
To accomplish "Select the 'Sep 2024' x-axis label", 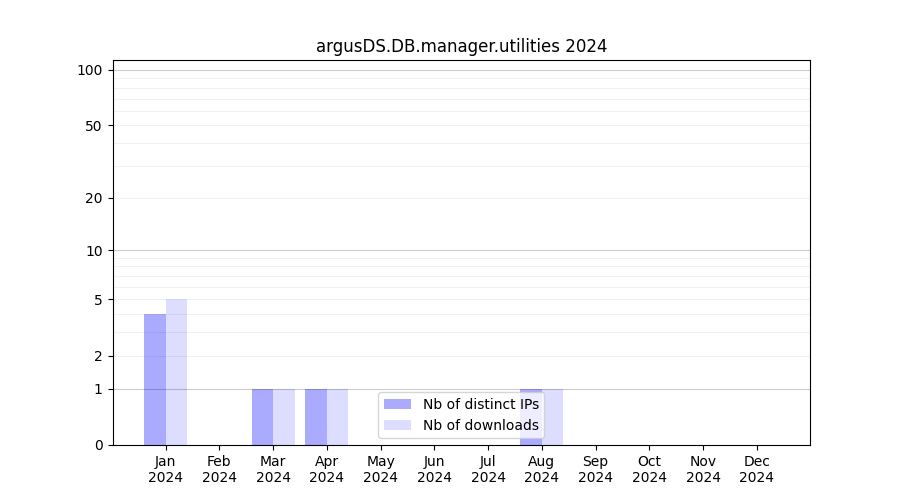I will pos(595,469).
